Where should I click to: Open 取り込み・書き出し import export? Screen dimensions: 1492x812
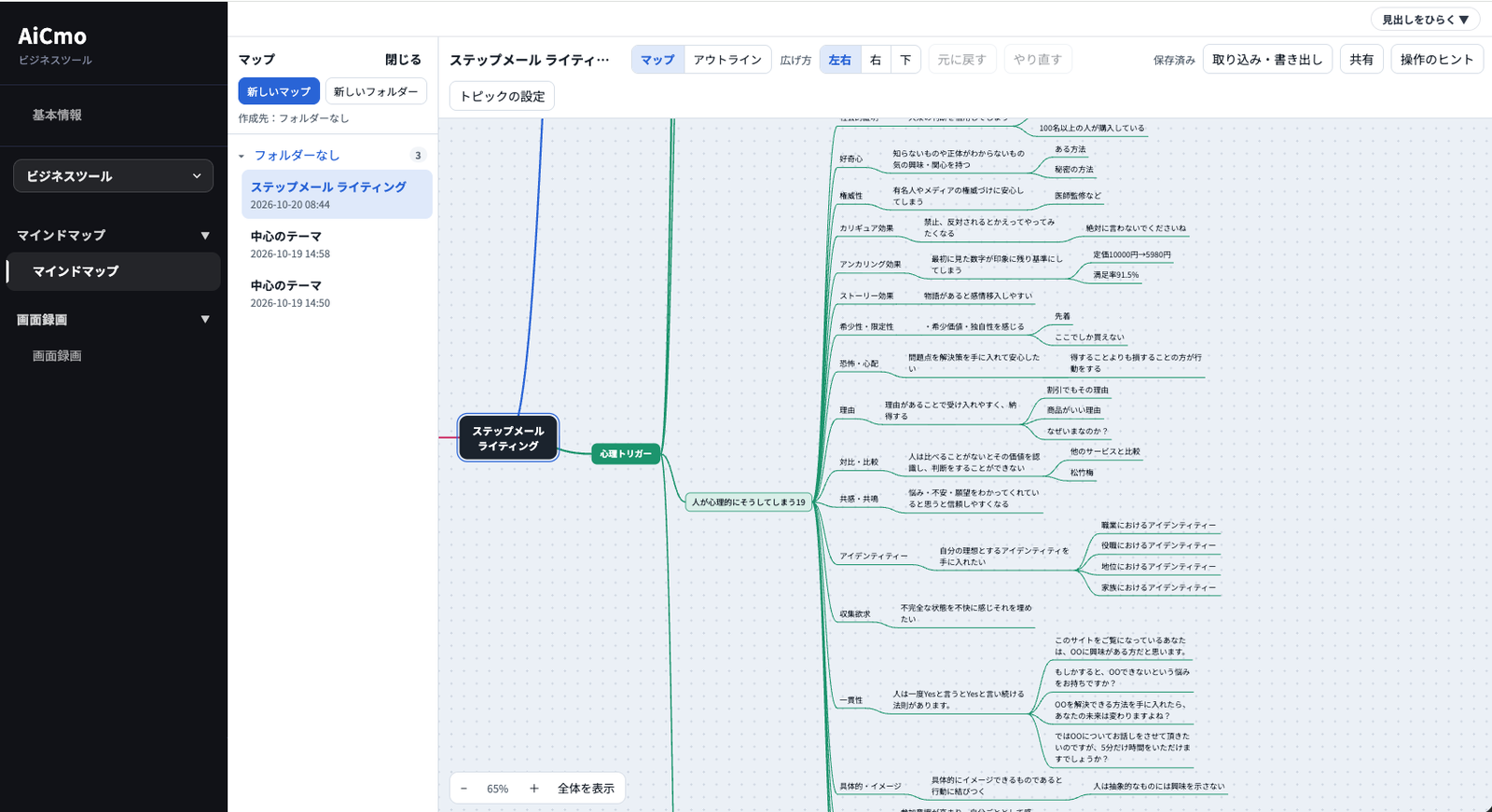1267,60
